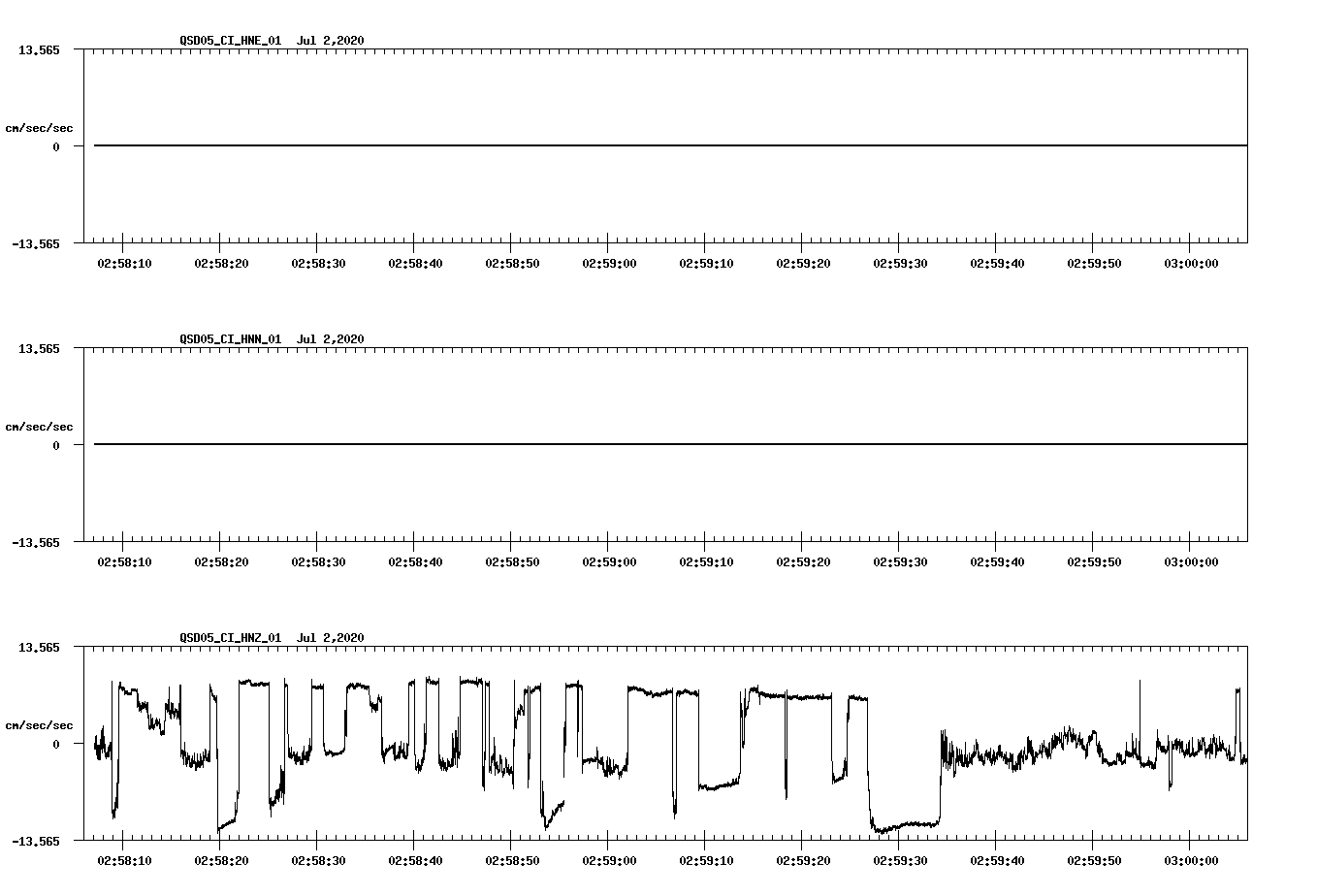Select the QSD05_CI_HNZ_01 plot title
The width and height of the screenshot is (1317, 896).
tap(272, 637)
